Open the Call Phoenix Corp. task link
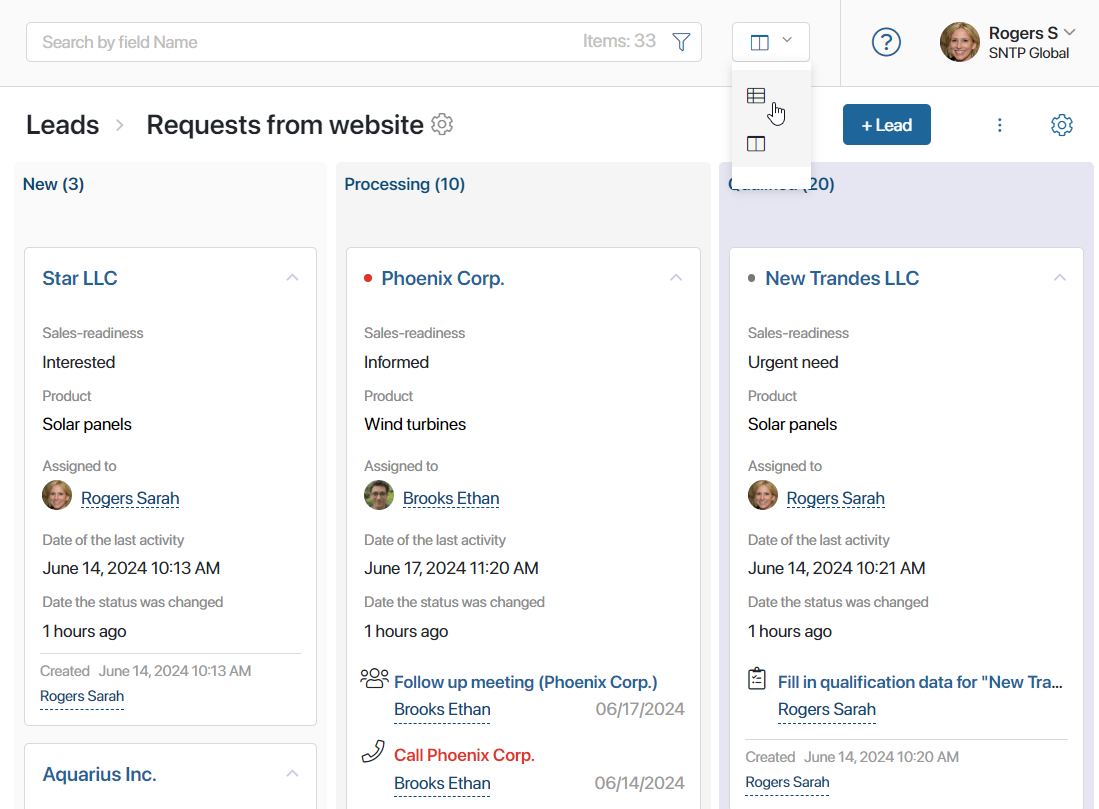1099x809 pixels. point(464,755)
